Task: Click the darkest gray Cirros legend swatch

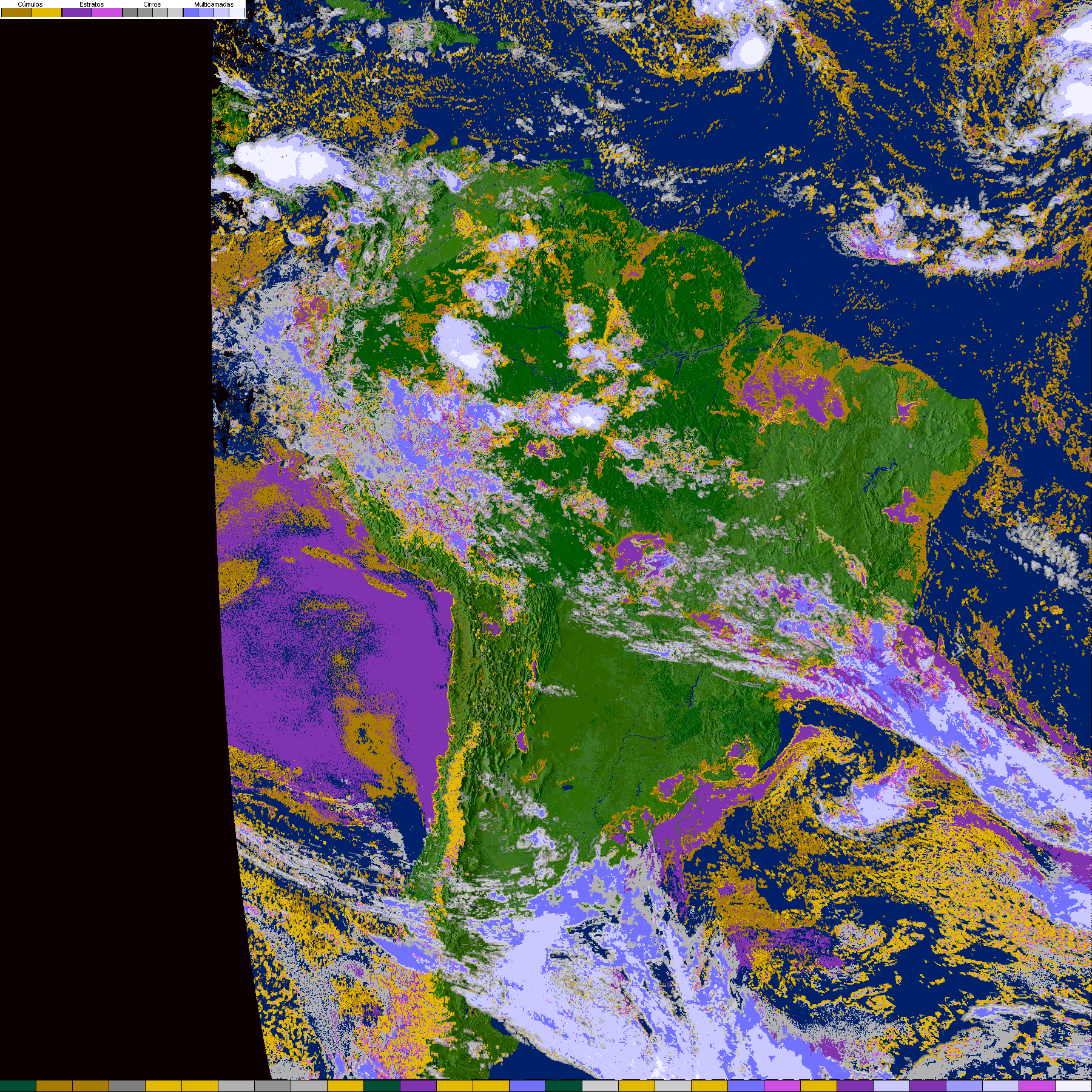Action: (130, 12)
